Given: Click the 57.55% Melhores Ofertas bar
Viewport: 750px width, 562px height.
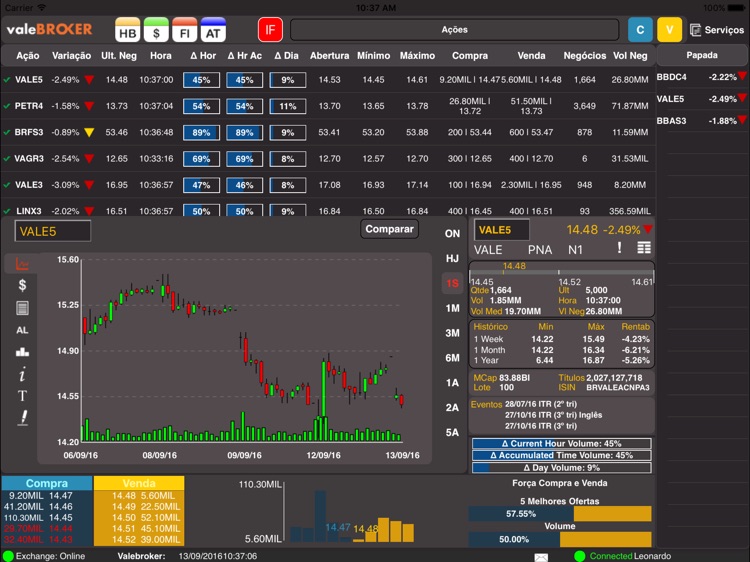Looking at the screenshot, I should point(560,514).
